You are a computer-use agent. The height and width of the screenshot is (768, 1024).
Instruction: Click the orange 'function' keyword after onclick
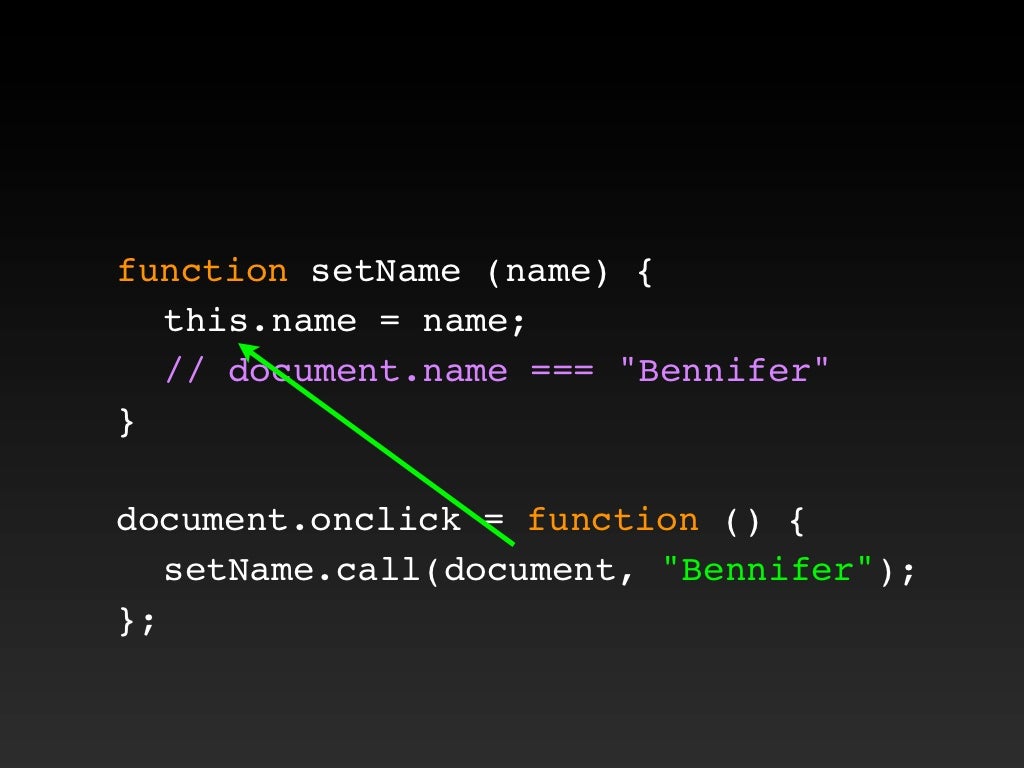click(613, 520)
